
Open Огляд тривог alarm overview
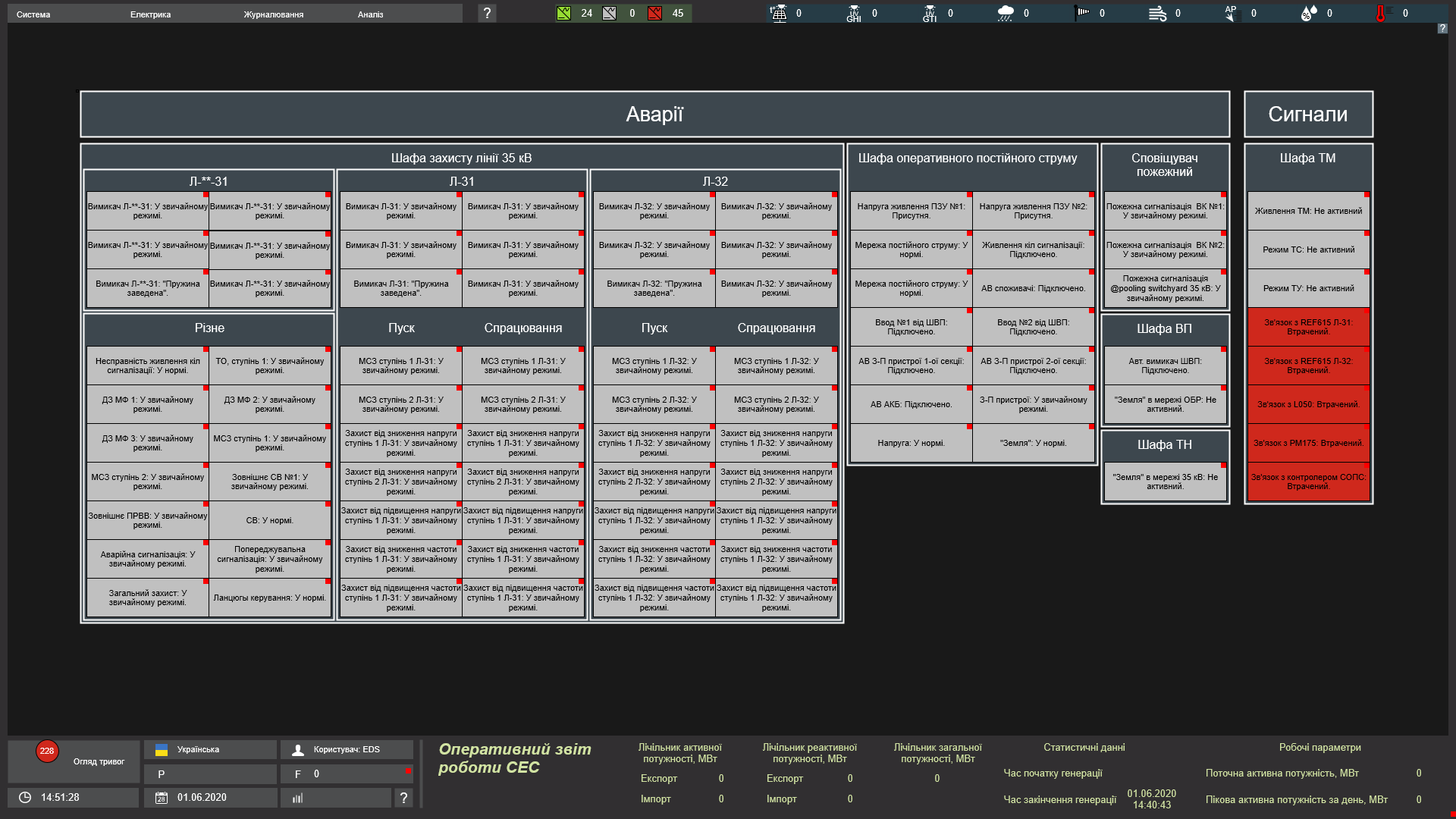click(74, 761)
